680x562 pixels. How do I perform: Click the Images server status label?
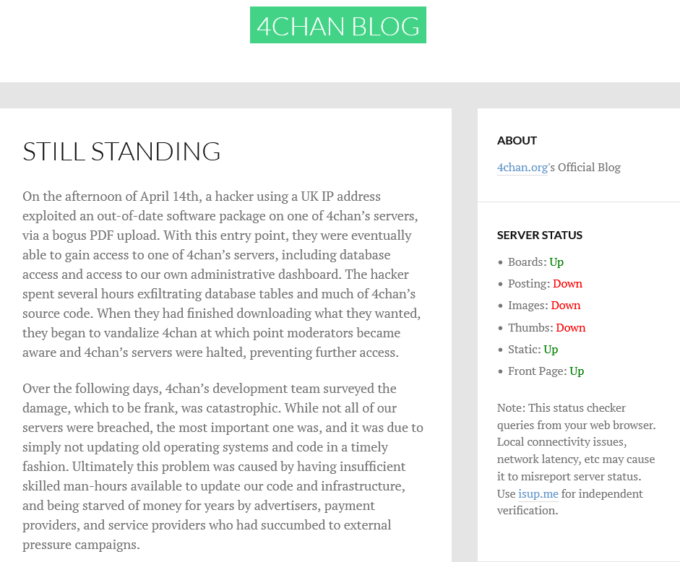(x=527, y=306)
